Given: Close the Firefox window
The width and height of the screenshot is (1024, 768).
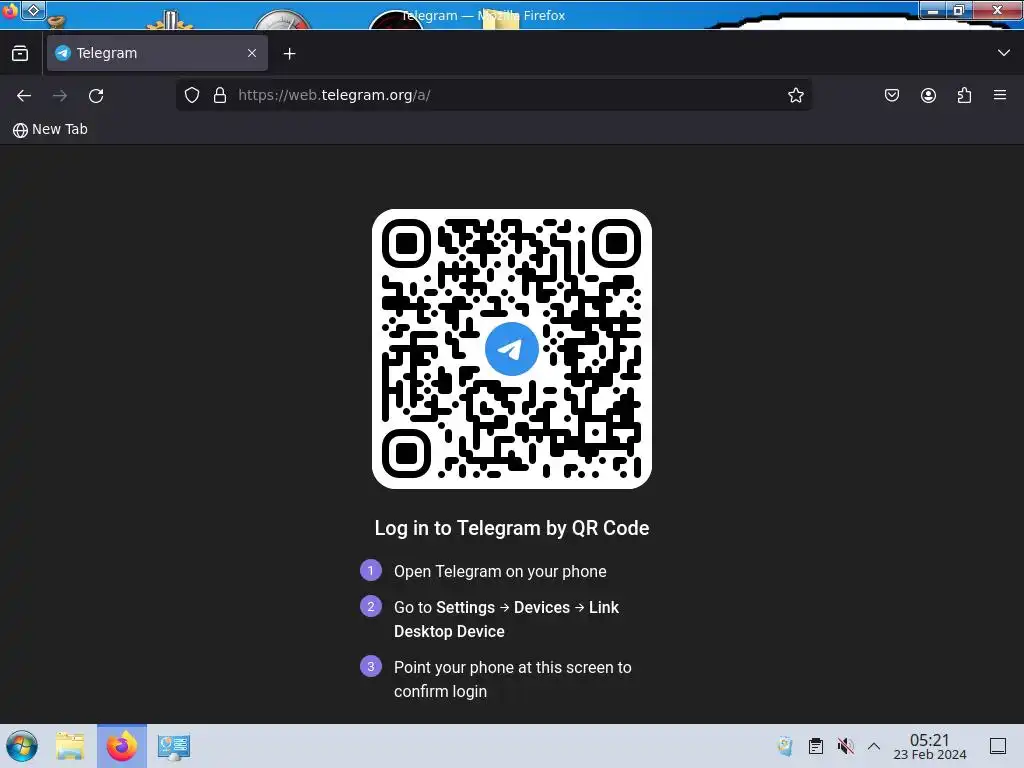Looking at the screenshot, I should pos(997,10).
